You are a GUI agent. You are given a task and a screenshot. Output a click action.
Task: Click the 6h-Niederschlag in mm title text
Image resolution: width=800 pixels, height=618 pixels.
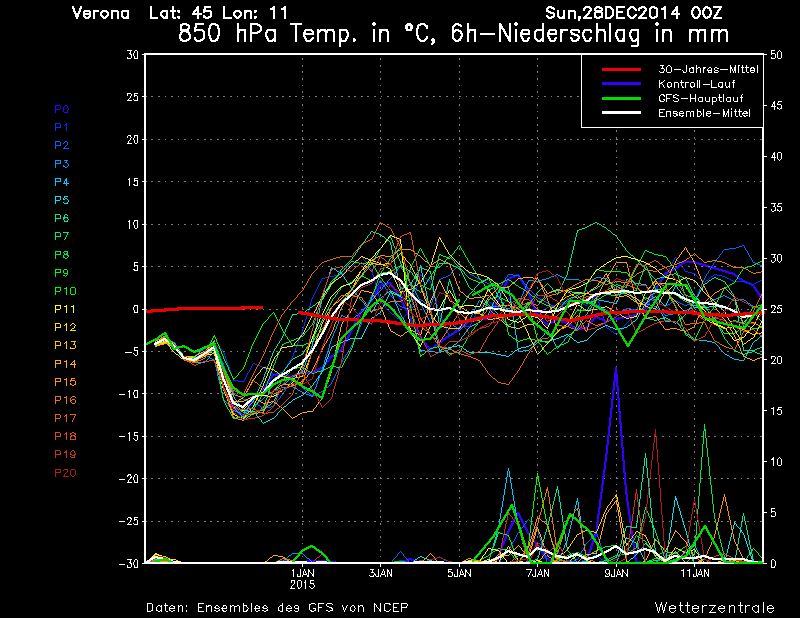coord(590,34)
